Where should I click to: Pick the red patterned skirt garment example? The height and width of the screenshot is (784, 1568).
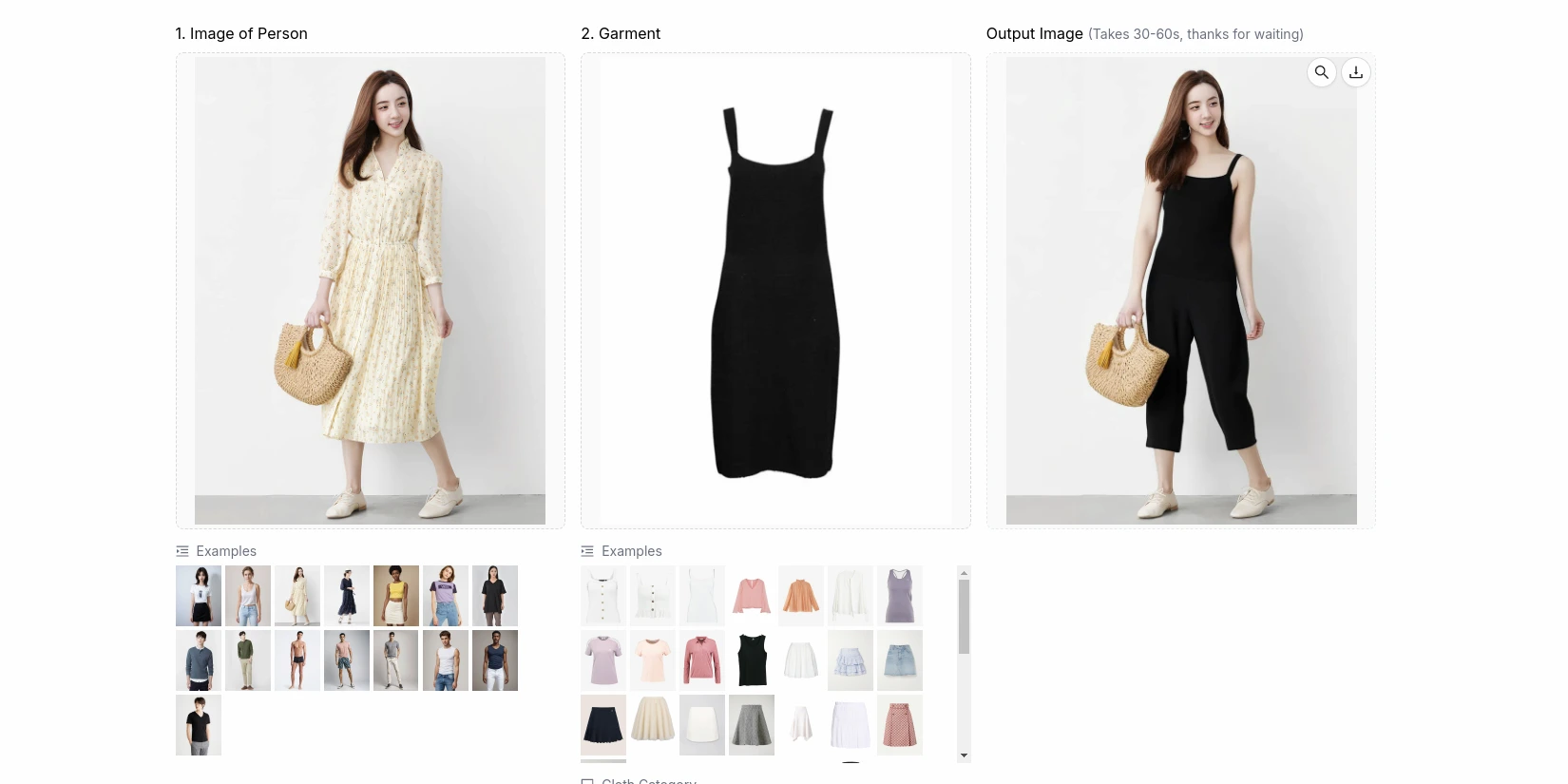tap(900, 725)
